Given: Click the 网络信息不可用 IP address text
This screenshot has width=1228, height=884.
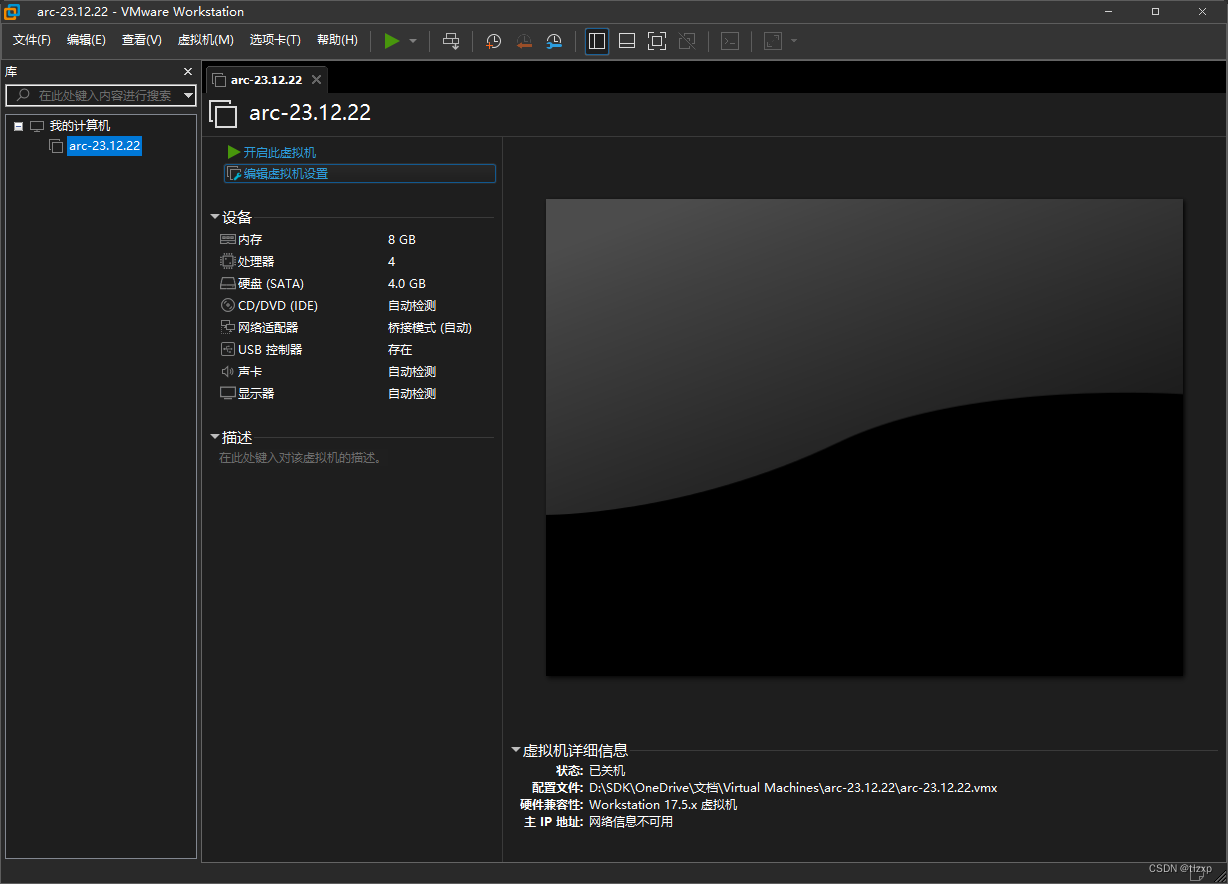Looking at the screenshot, I should coord(631,822).
